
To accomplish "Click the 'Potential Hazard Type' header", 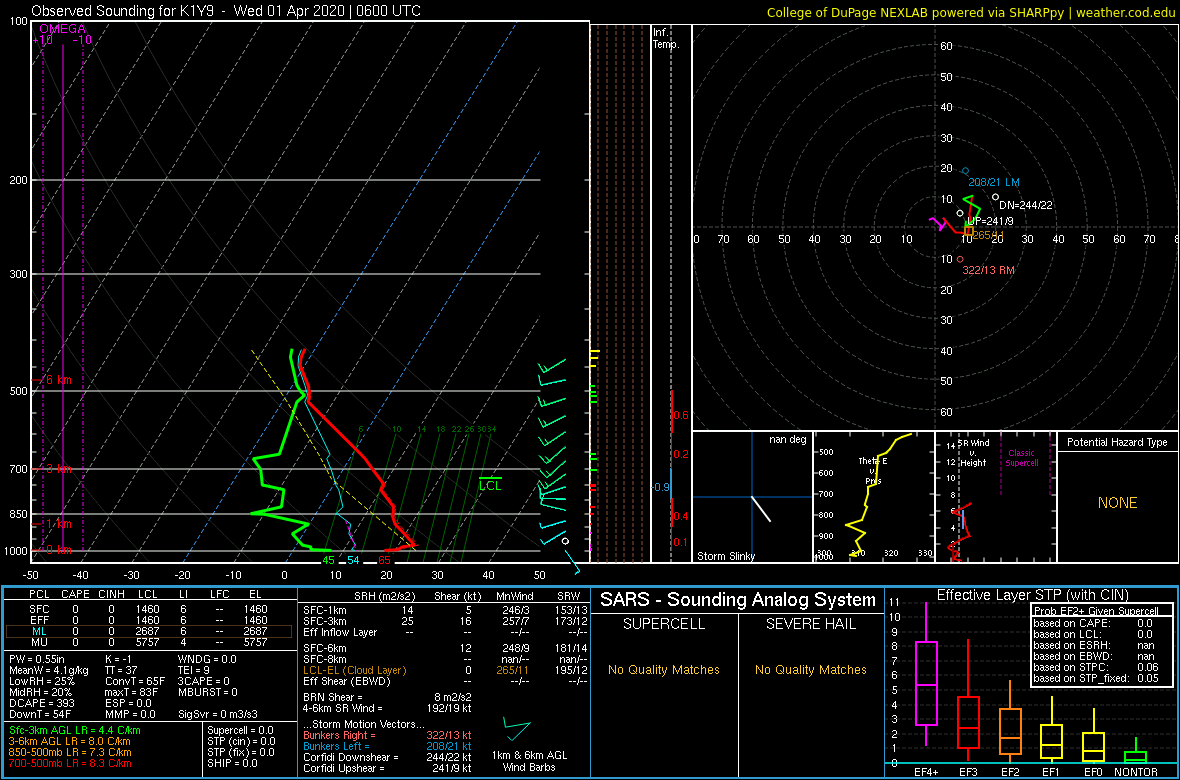I will pyautogui.click(x=1117, y=442).
